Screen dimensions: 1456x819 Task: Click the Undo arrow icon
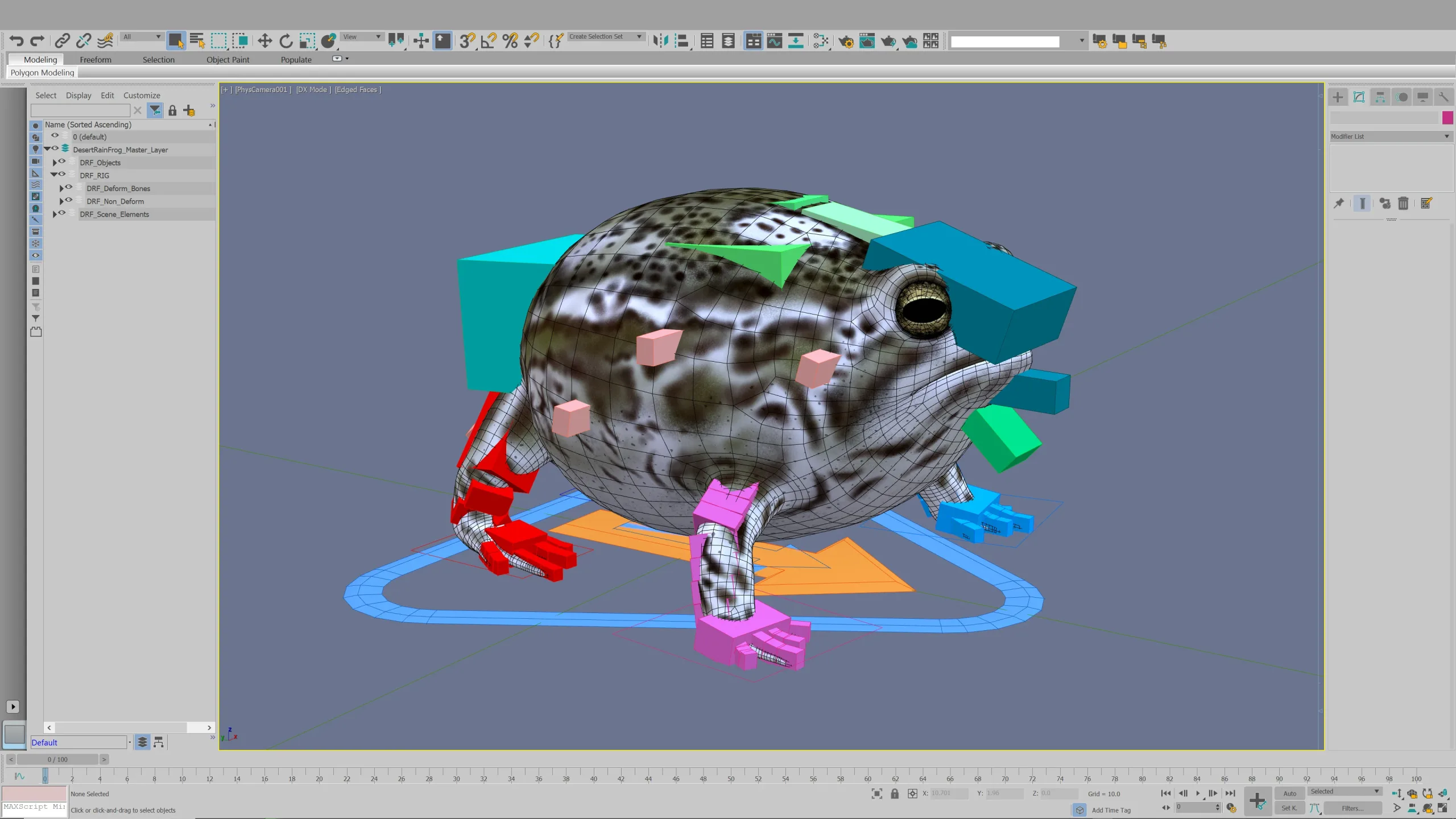tap(16, 40)
